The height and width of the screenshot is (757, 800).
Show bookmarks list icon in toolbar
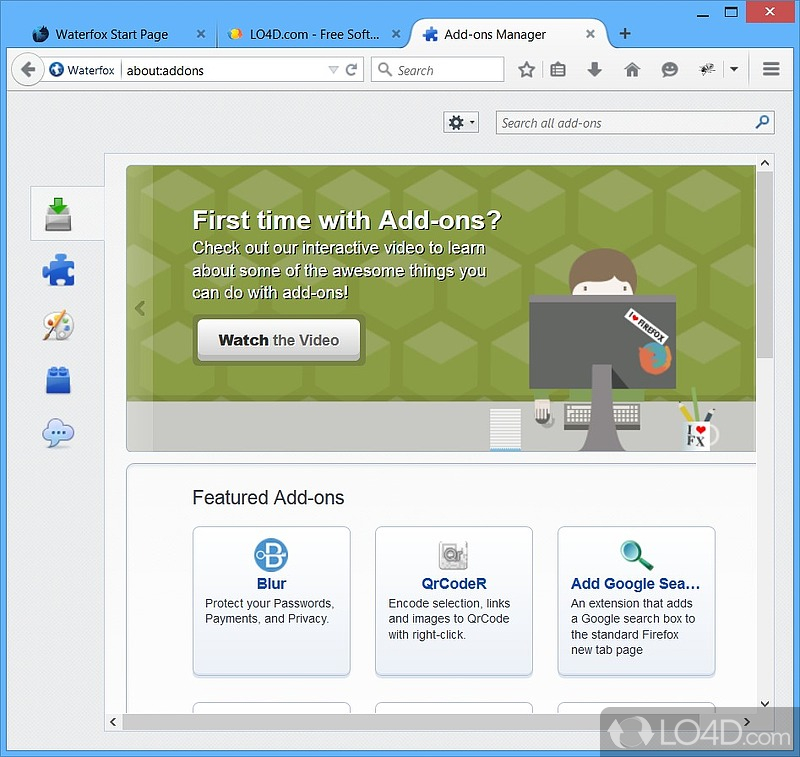[558, 70]
